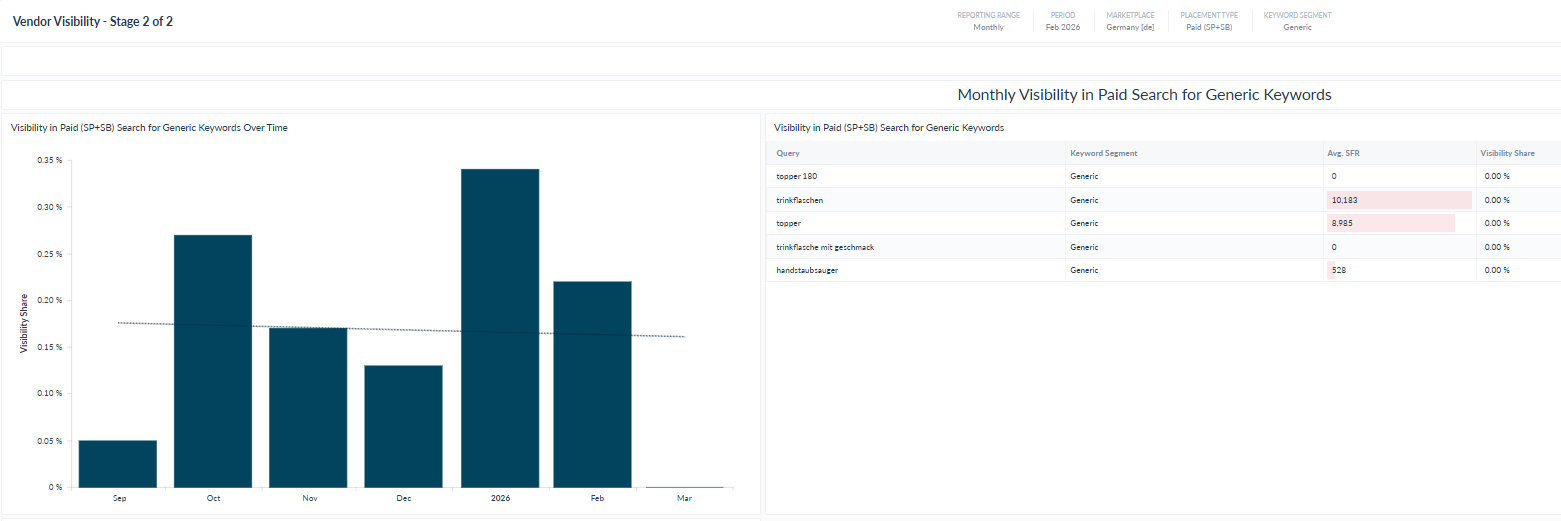Open the Marketplace Germany [de] filter
Image resolution: width=1561 pixels, height=521 pixels.
[1130, 21]
